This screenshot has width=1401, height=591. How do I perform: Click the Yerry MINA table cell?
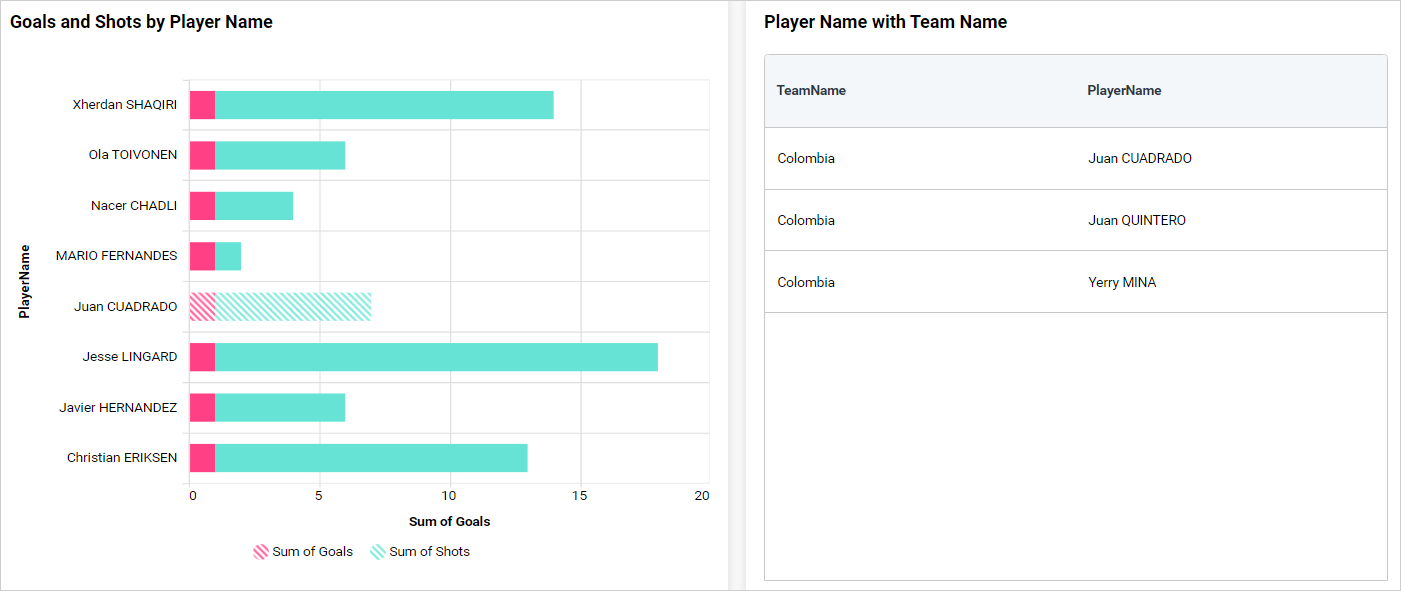(x=1121, y=283)
